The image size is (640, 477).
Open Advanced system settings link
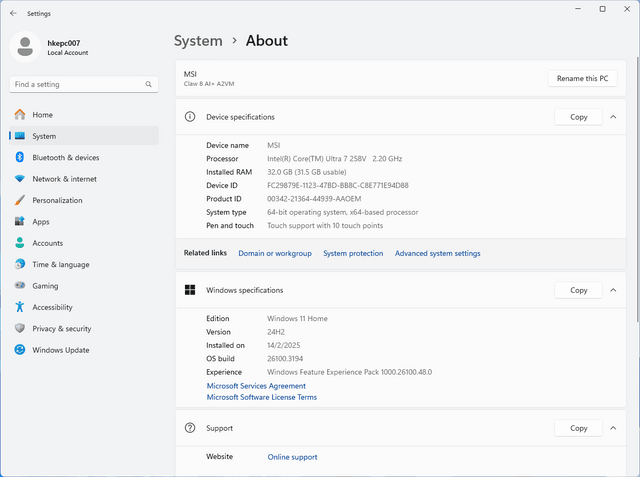438,253
